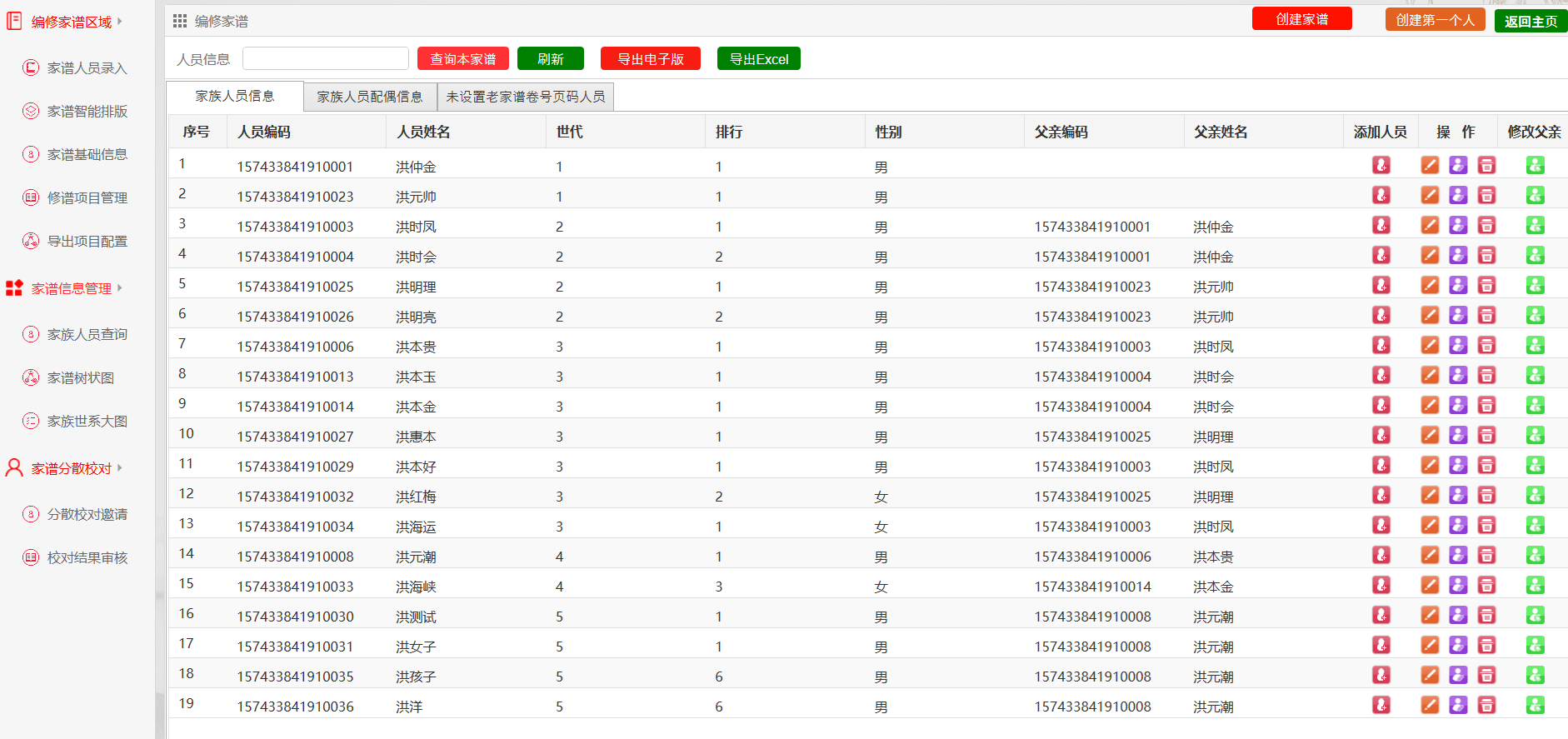Click the 查询本家谱 search button

pyautogui.click(x=463, y=59)
